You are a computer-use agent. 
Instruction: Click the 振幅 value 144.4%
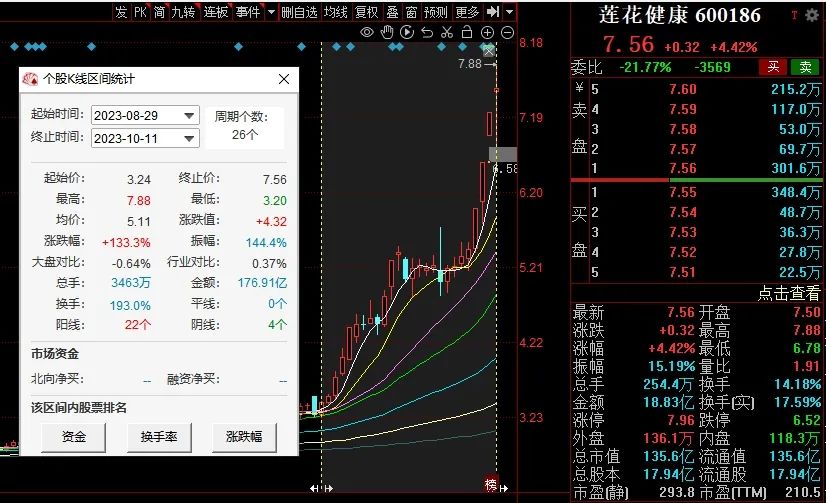pos(266,243)
